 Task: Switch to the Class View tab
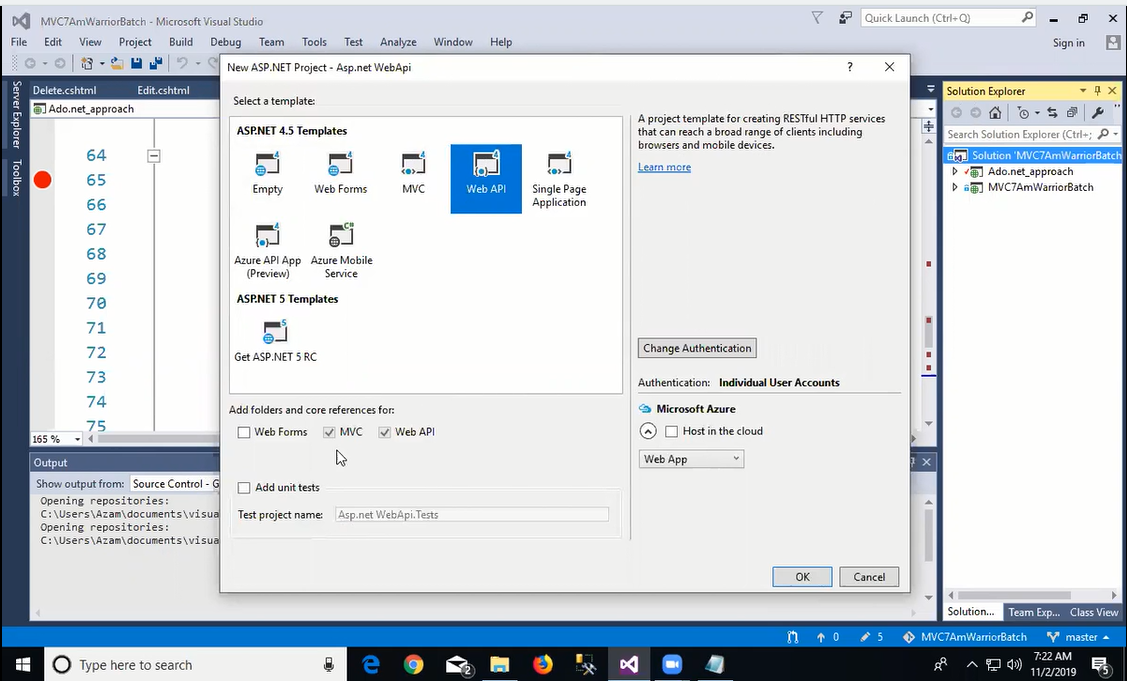point(1094,612)
